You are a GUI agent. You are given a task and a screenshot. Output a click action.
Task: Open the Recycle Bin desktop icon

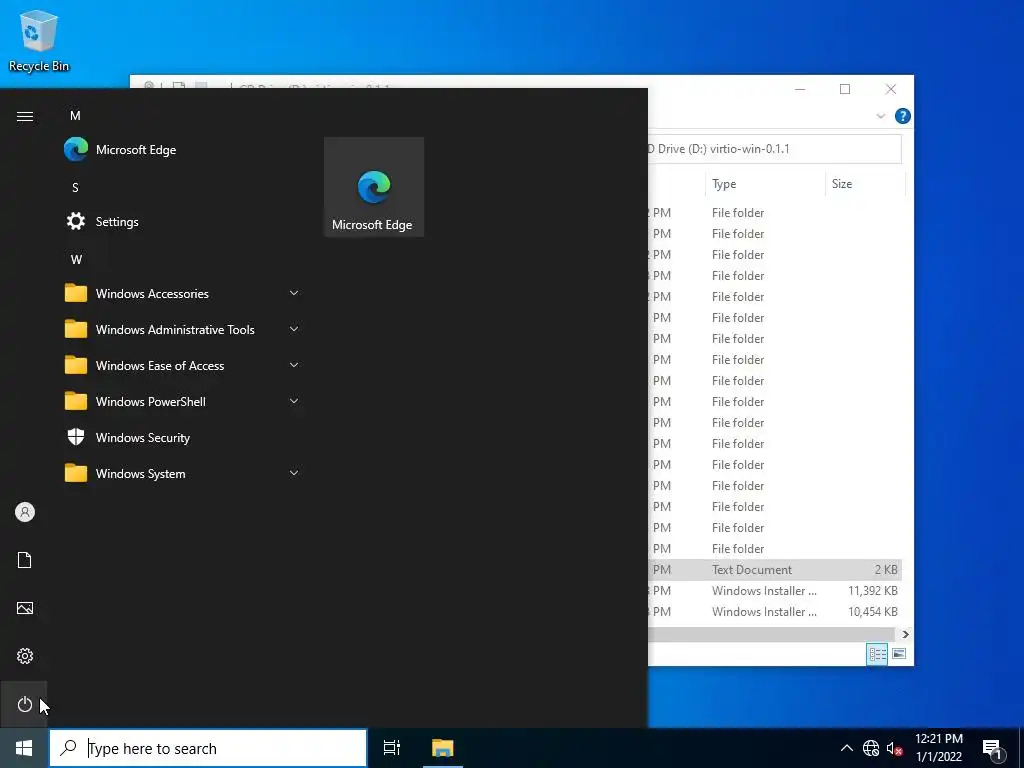[39, 40]
